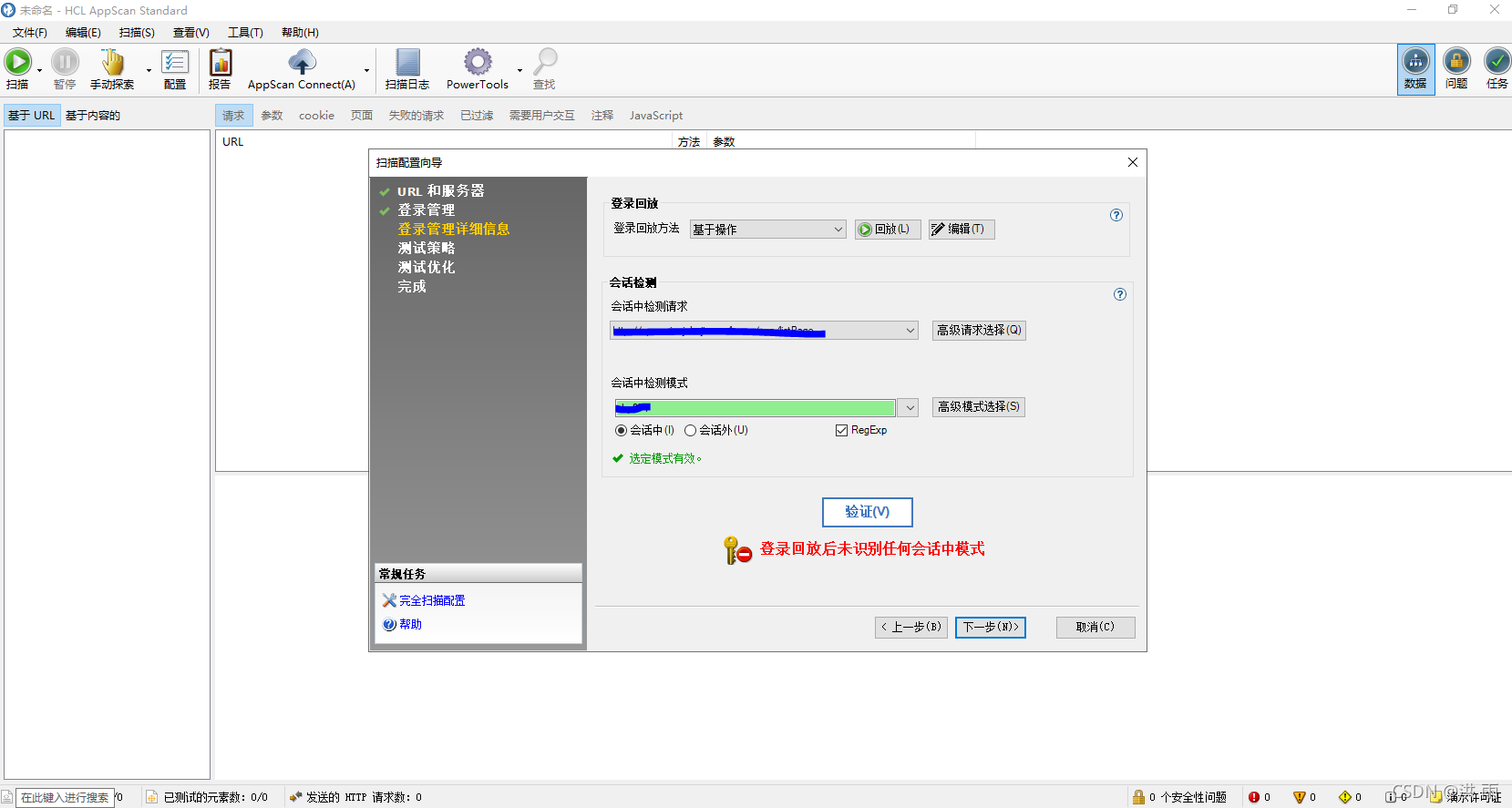Open the 扫描(S) menu
Screen dimensions: 1512x808
[137, 33]
